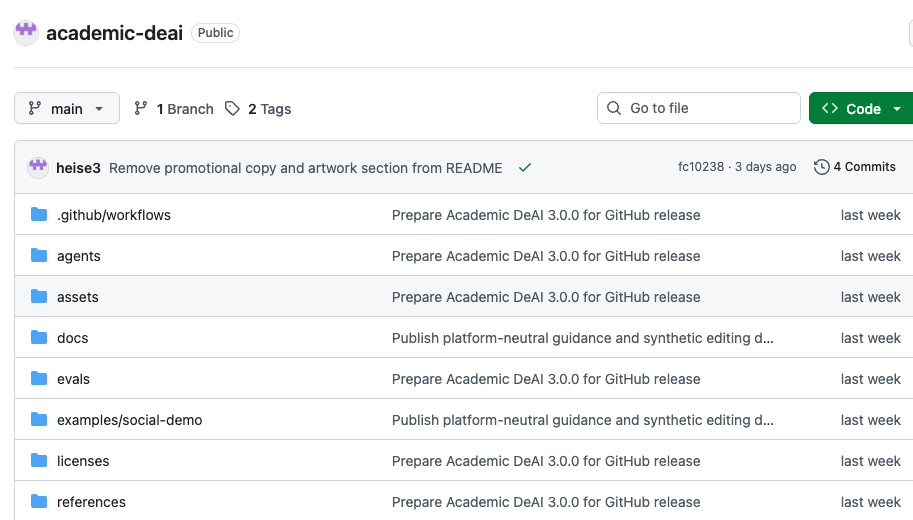Viewport: 913px width, 520px height.
Task: View the 1 Branch link
Action: click(x=174, y=109)
